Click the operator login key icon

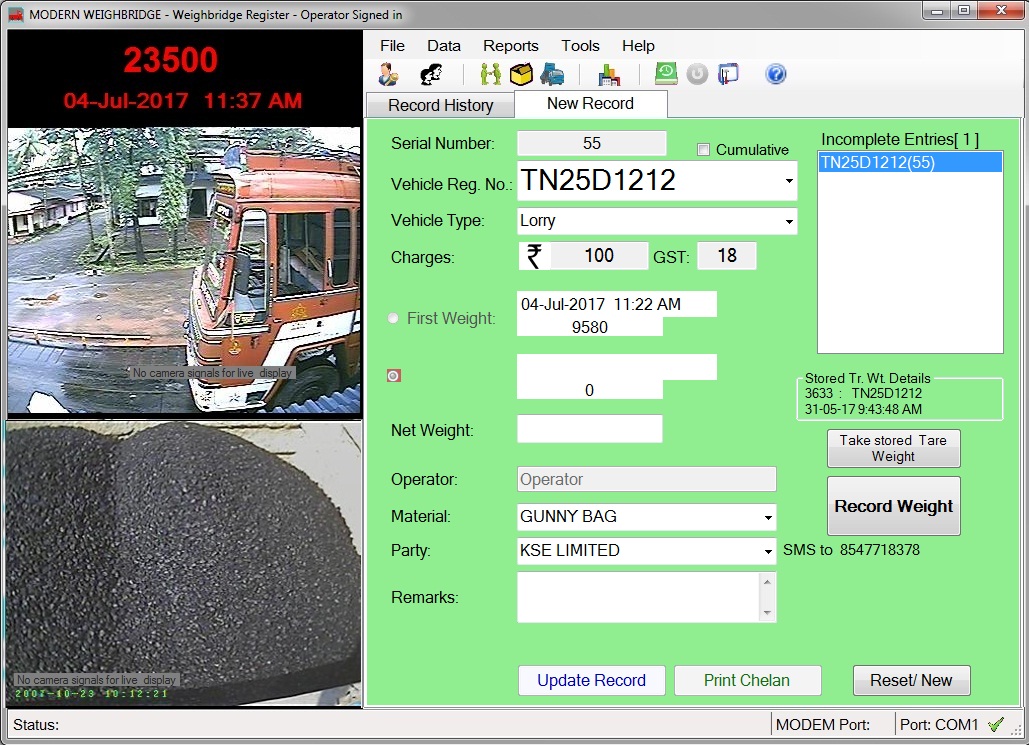(x=388, y=75)
